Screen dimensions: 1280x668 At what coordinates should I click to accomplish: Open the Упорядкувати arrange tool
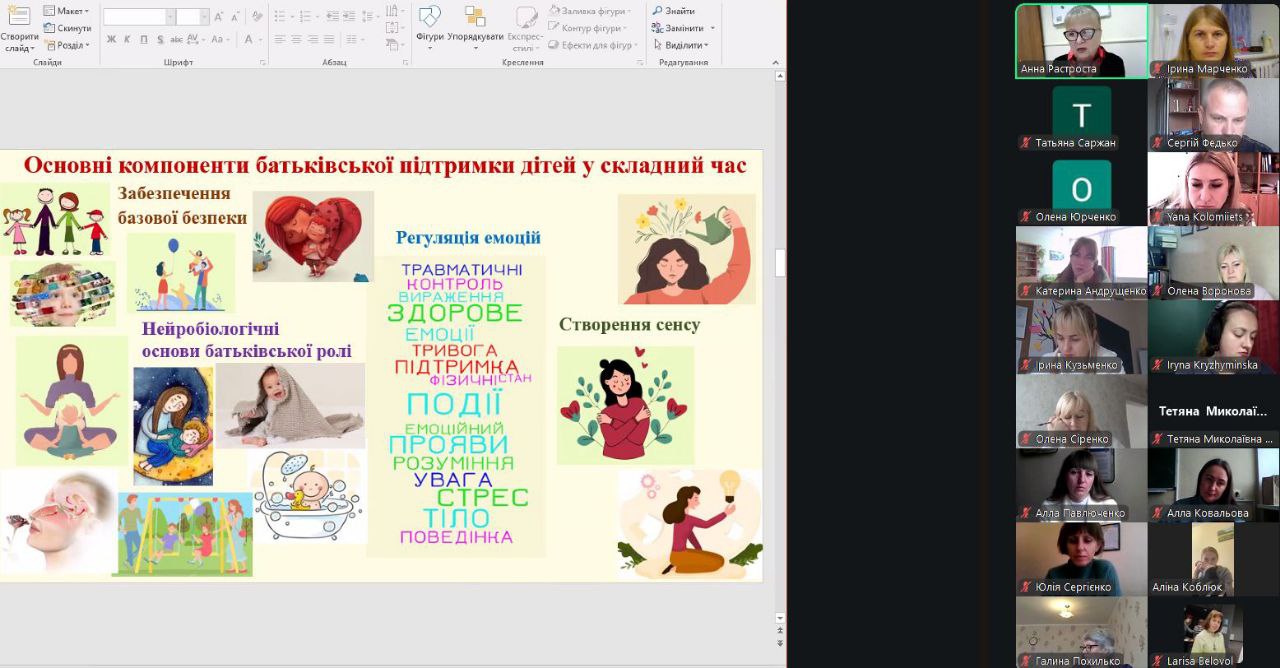[x=475, y=24]
